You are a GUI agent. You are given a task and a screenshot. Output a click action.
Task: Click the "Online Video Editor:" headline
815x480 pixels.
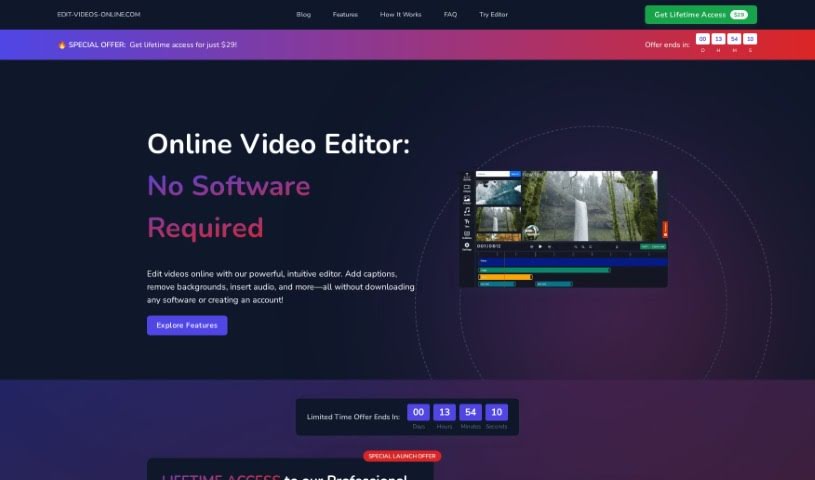[279, 144]
